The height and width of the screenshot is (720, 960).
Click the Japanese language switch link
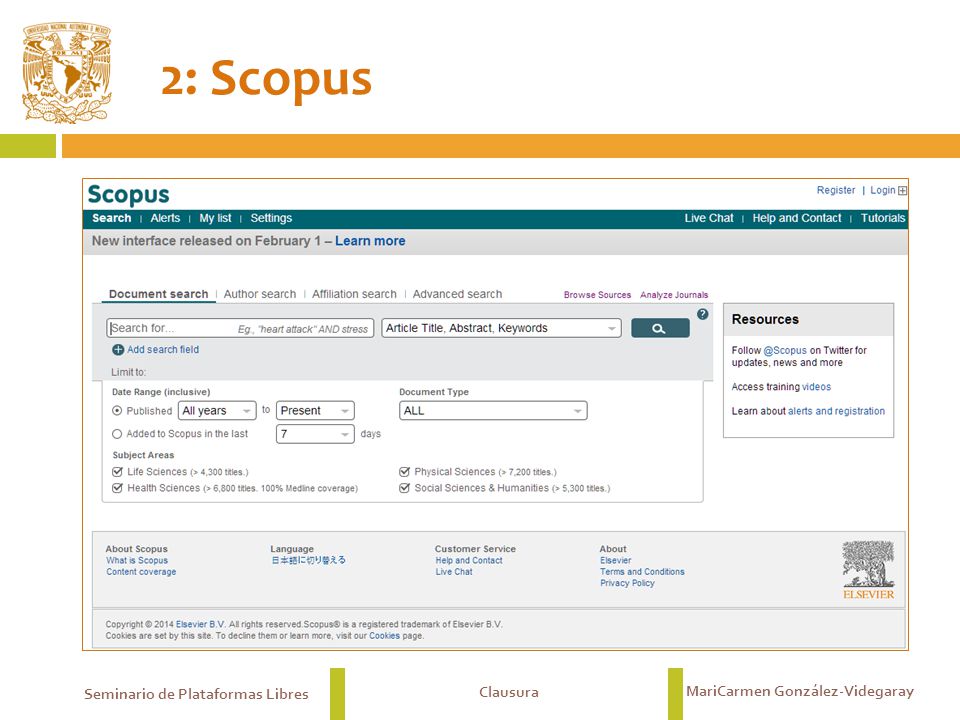309,560
